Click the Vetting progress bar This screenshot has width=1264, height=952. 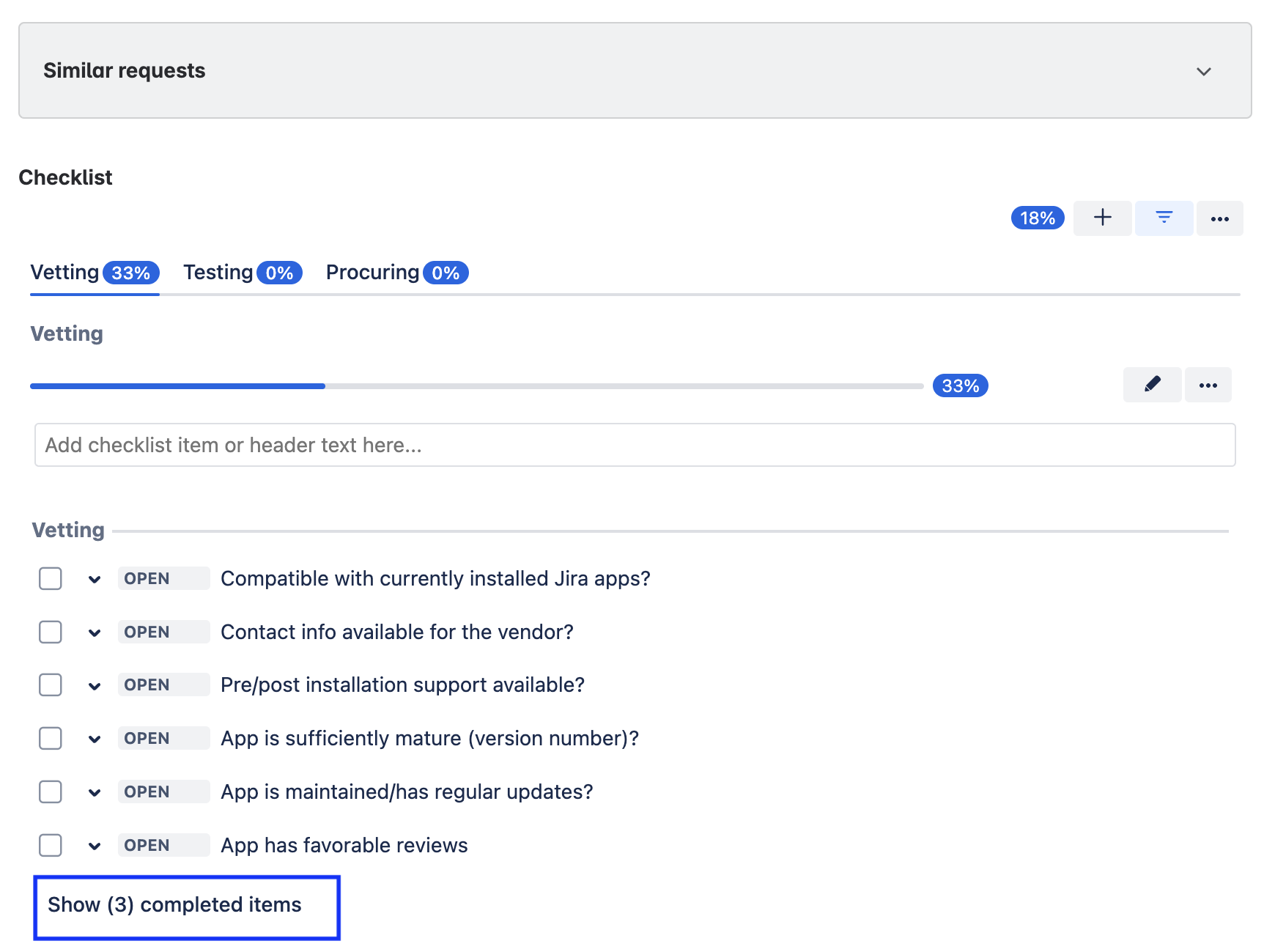(476, 386)
